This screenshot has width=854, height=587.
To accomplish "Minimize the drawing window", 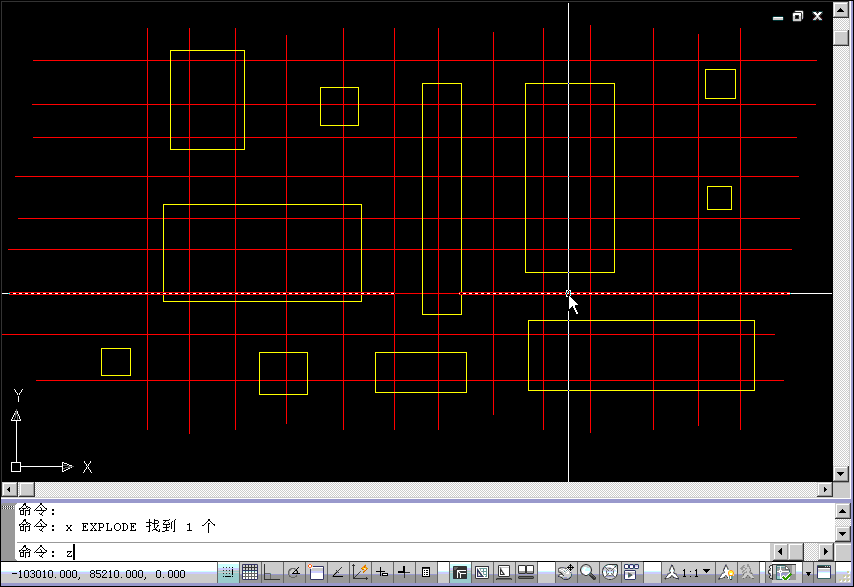I will click(778, 17).
